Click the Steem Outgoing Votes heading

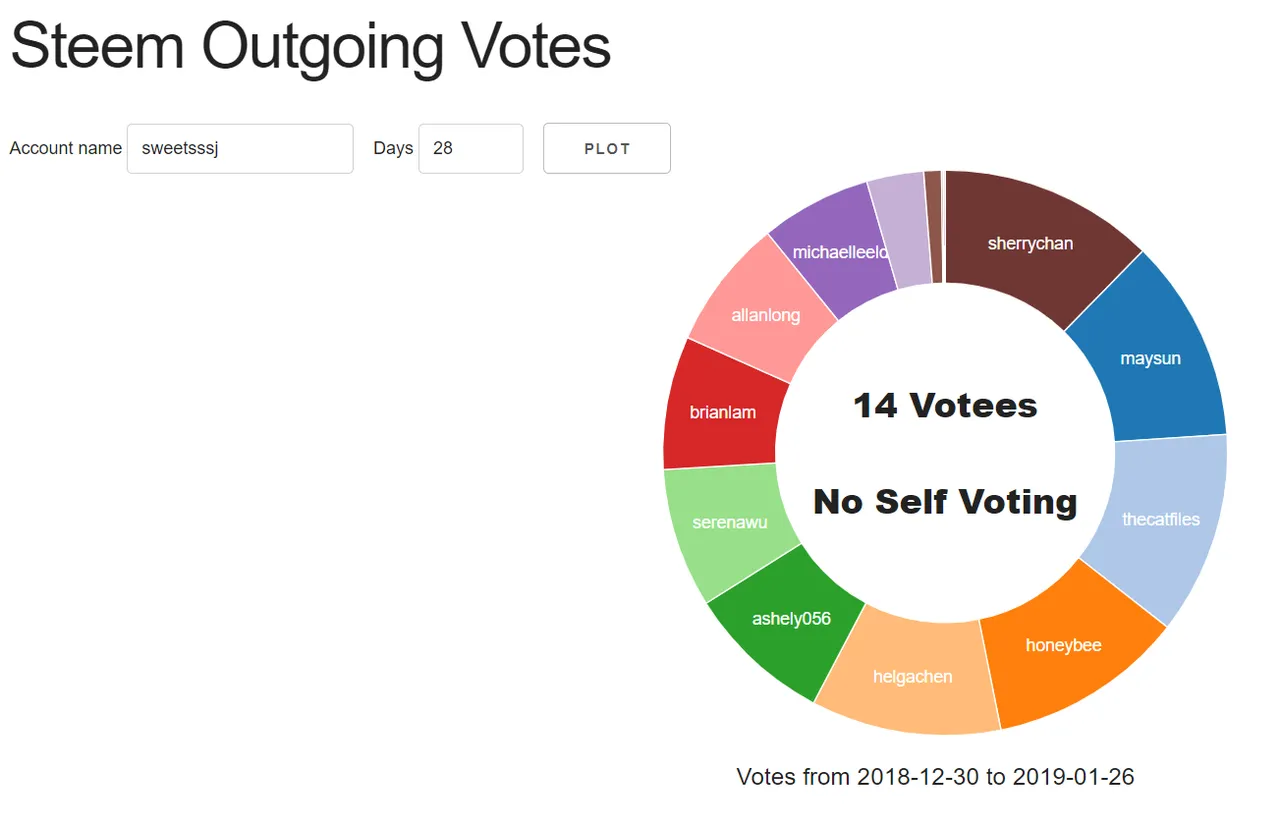point(310,46)
